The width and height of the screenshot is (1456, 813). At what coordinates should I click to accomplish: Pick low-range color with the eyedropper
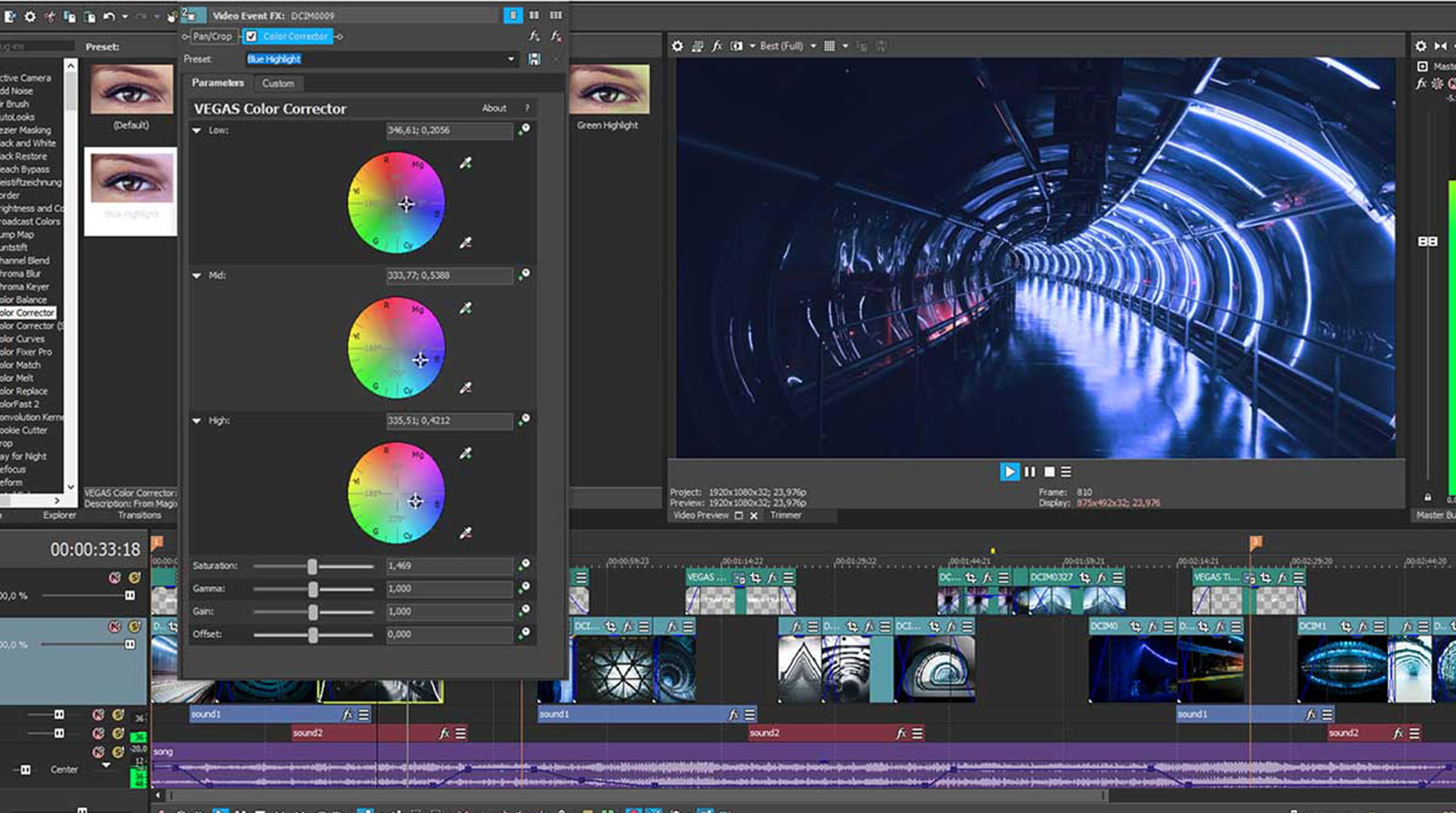click(466, 163)
